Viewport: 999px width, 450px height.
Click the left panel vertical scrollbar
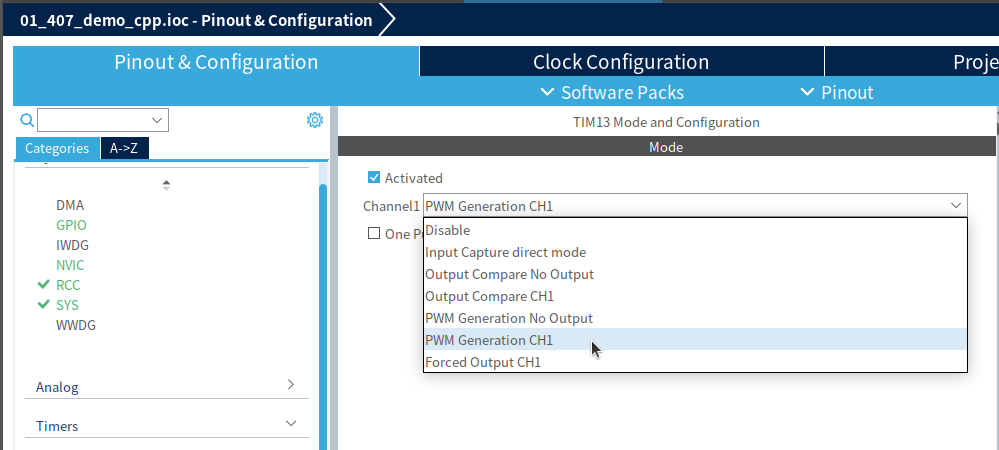pyautogui.click(x=323, y=300)
